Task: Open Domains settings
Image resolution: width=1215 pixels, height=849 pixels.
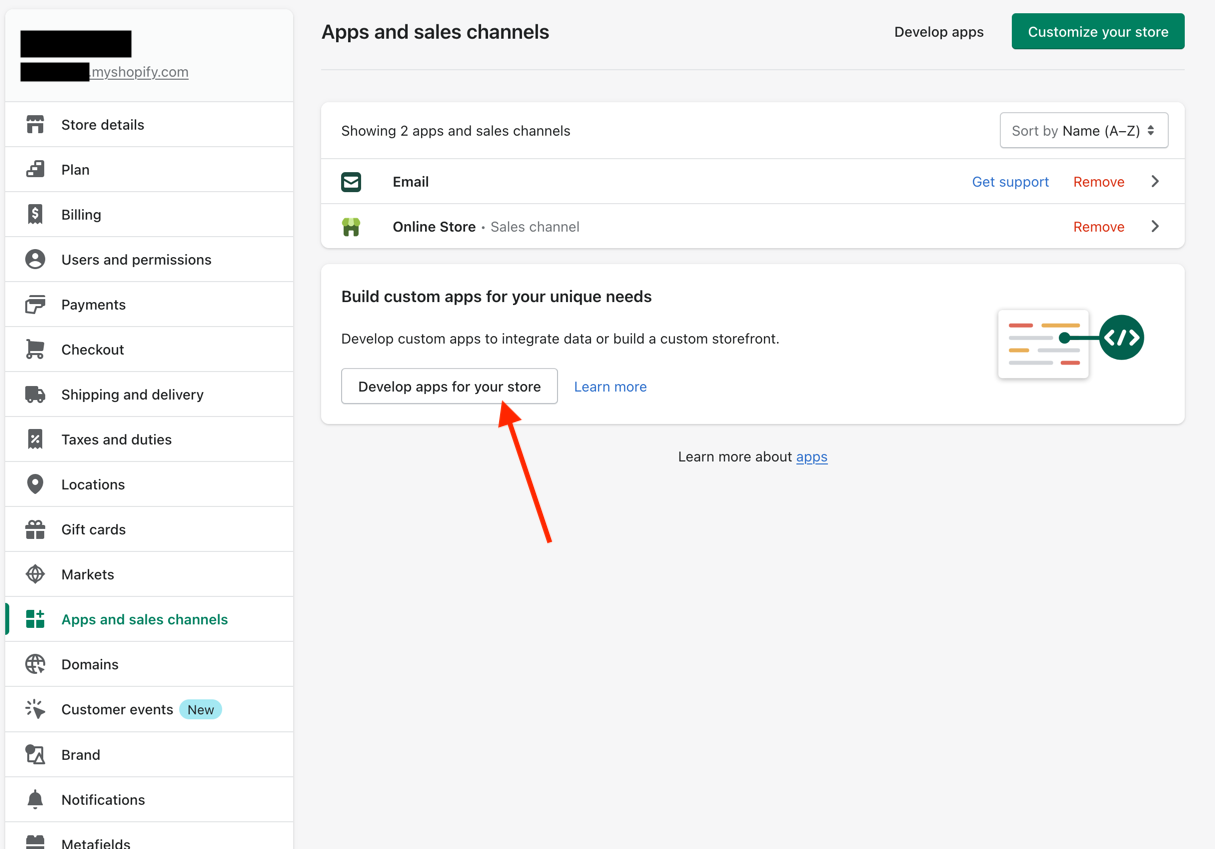Action: (150, 665)
